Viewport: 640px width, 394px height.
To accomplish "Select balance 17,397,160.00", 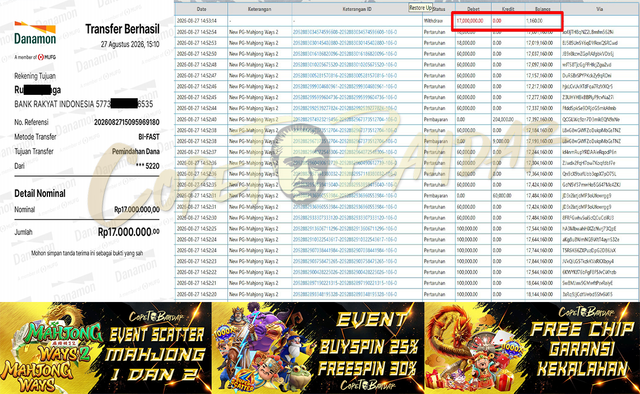I will pyautogui.click(x=540, y=119).
